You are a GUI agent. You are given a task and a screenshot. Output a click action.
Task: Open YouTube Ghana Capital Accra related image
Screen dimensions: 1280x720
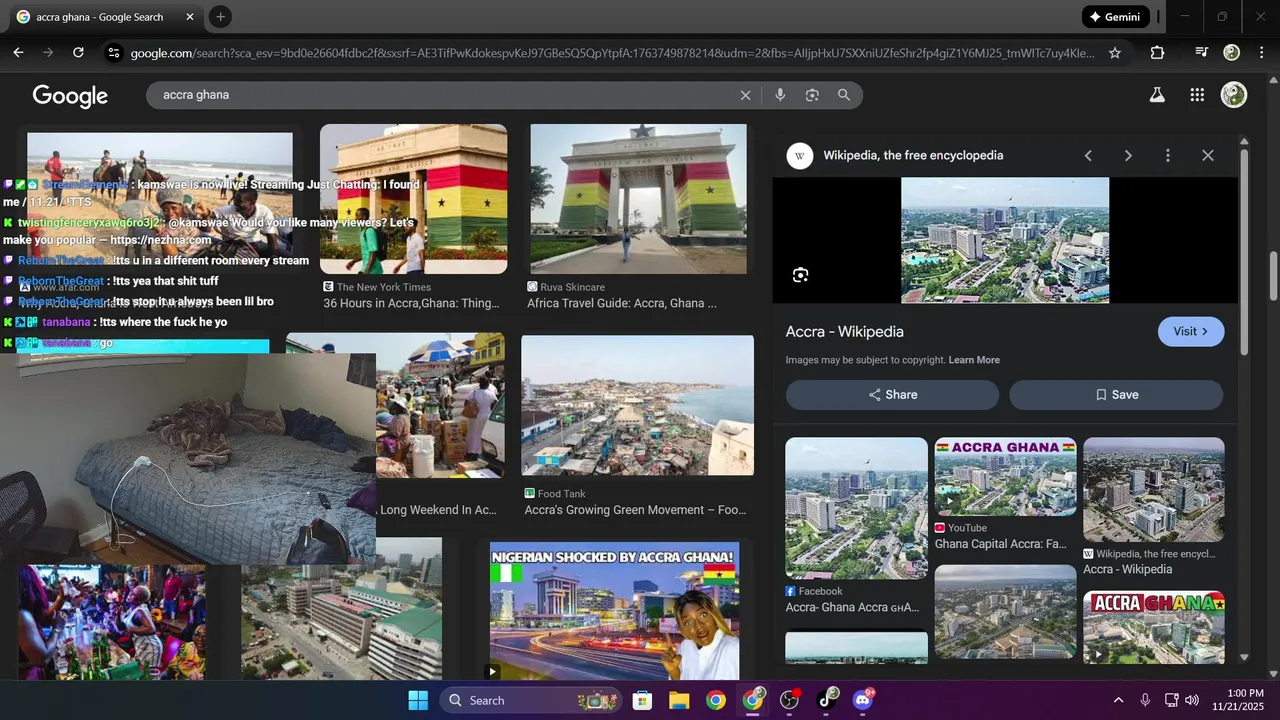coord(1005,476)
